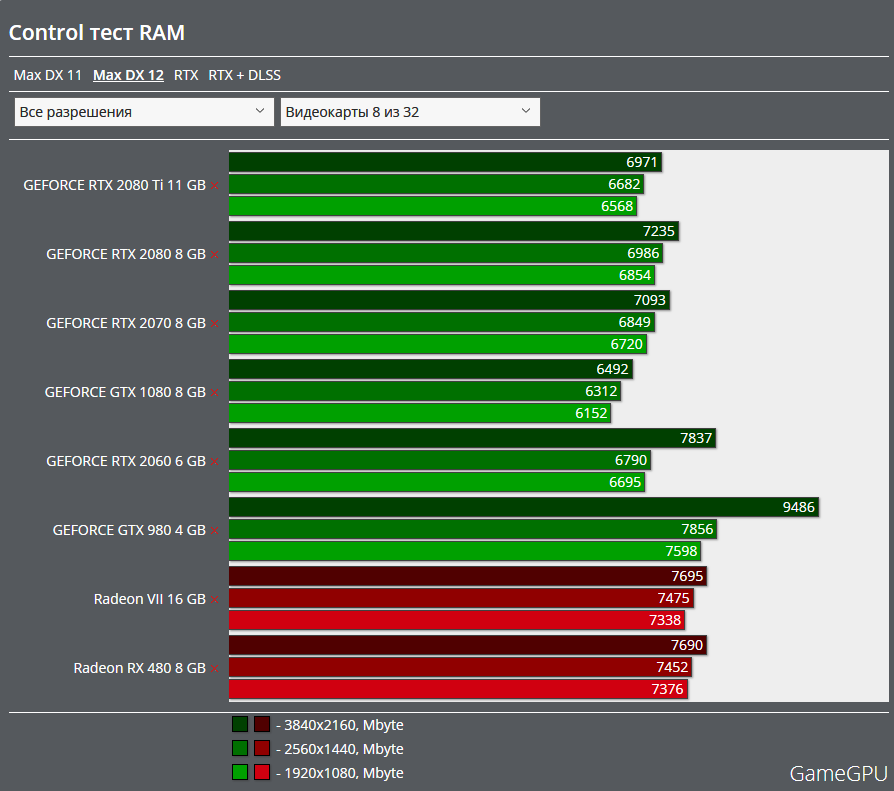Viewport: 894px width, 791px height.
Task: Remove Radeon VII 16 GB with red X
Action: [214, 599]
